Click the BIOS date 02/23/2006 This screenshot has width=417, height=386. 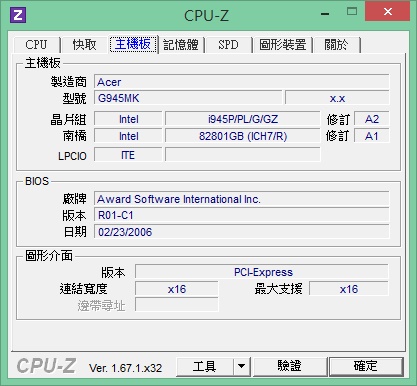click(242, 232)
